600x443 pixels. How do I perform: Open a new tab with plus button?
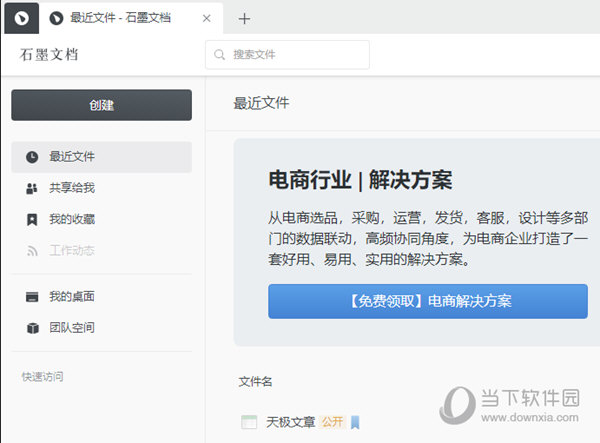(x=244, y=18)
